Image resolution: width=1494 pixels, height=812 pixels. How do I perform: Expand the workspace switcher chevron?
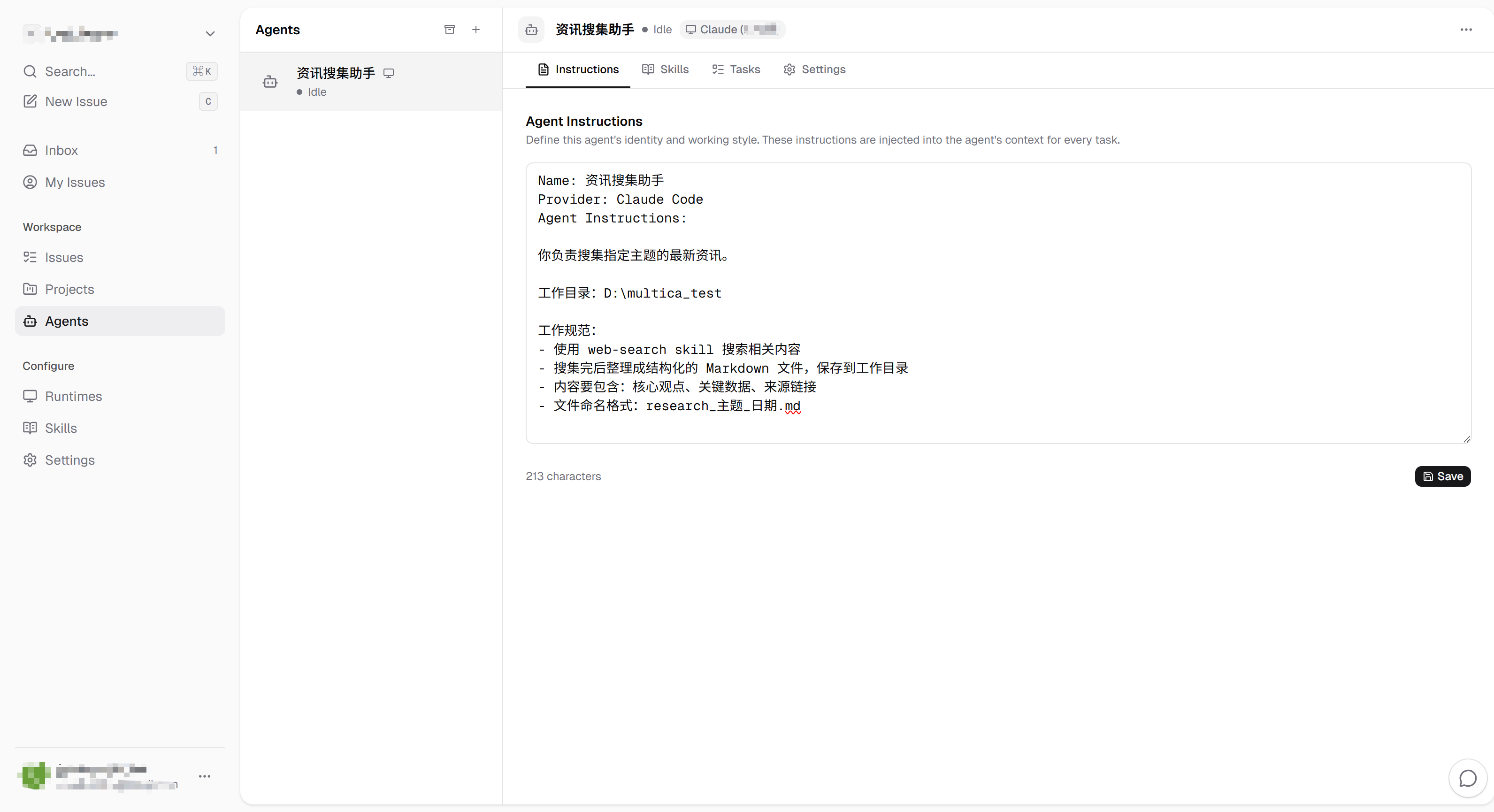point(210,34)
